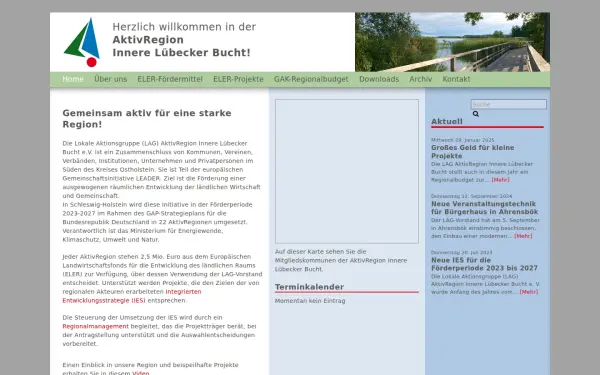This screenshot has height=375, width=600.
Task: Go to ELER-Fördermittel page
Action: 170,79
